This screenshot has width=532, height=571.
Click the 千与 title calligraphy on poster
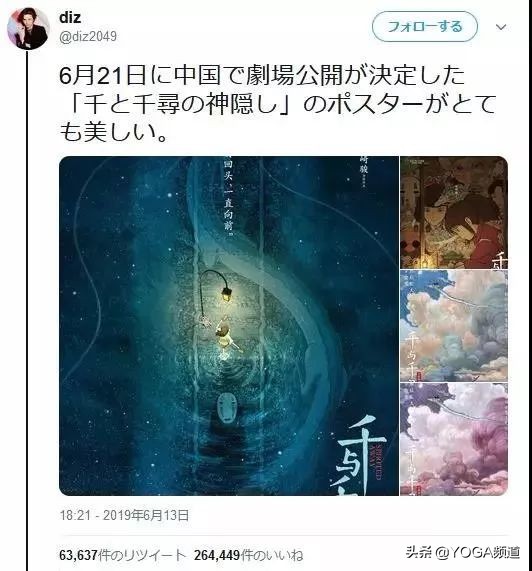[359, 455]
